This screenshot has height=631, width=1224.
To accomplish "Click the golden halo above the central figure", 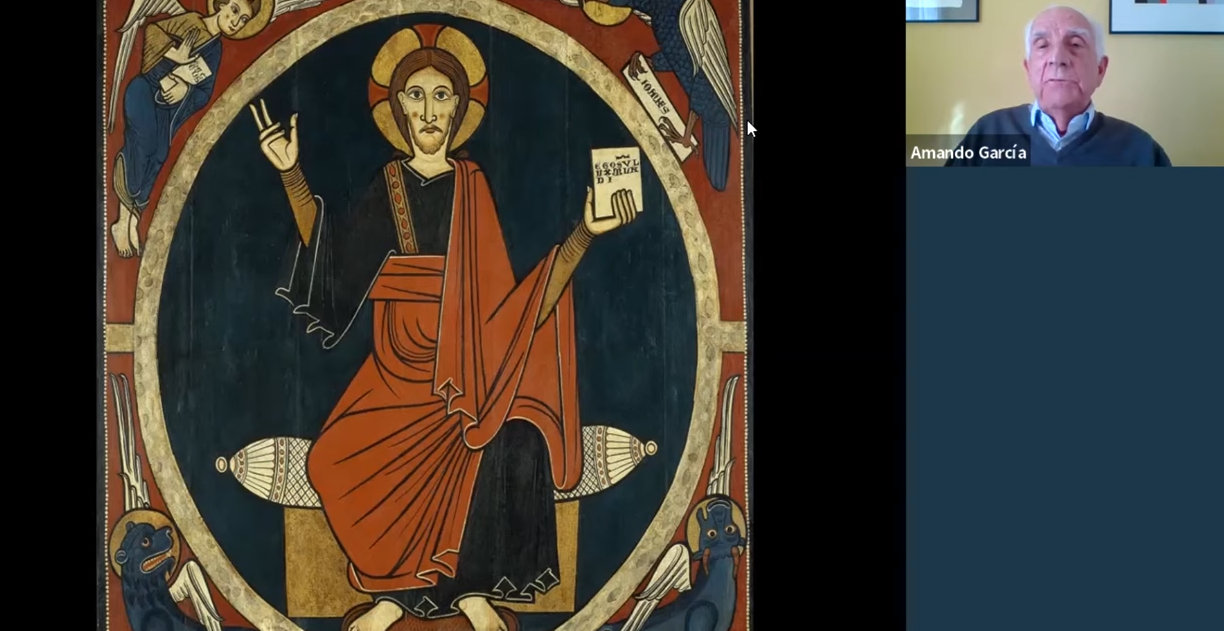I will click(x=428, y=45).
